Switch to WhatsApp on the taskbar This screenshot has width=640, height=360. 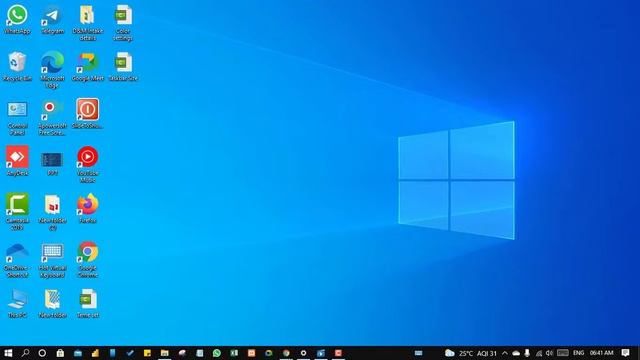217,353
